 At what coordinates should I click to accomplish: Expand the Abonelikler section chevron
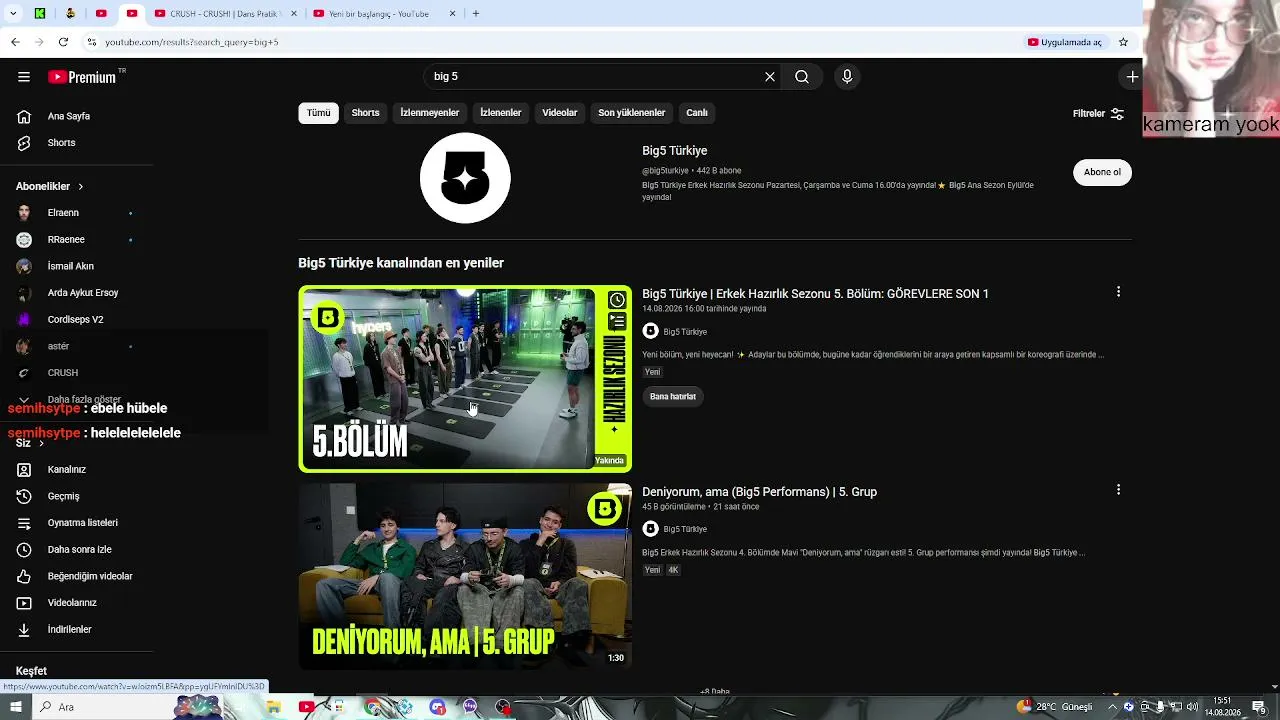pos(81,187)
